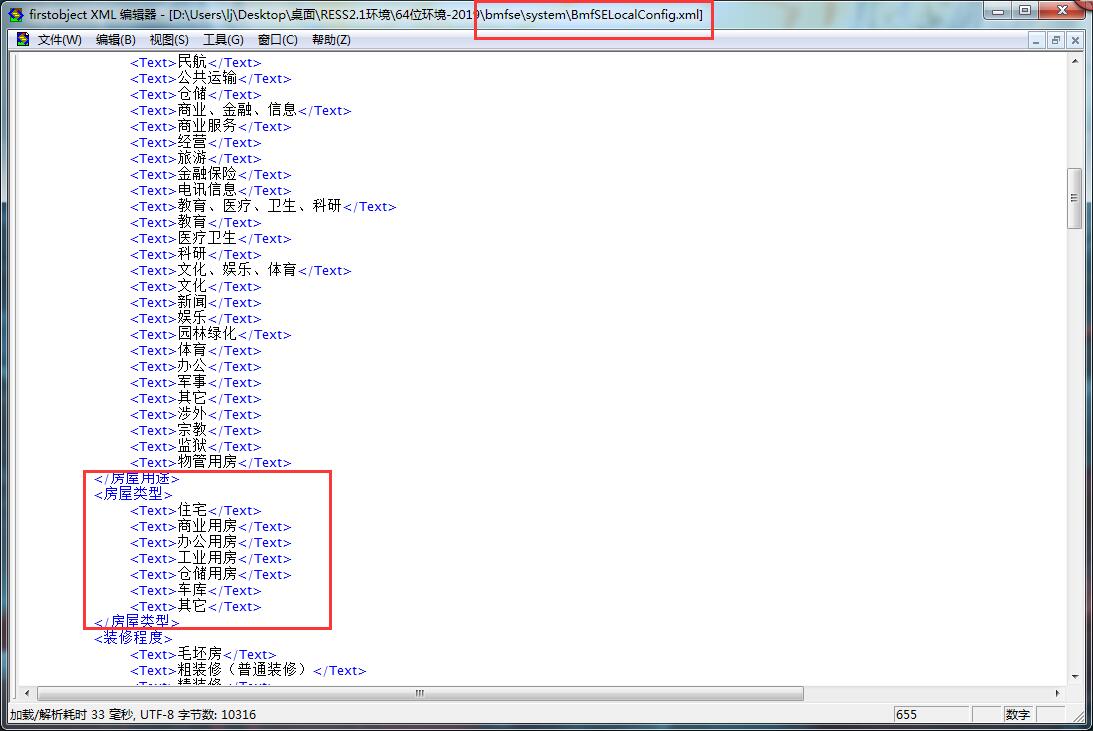The width and height of the screenshot is (1093, 731).
Task: Maximize the XML editor application window
Action: [x=1025, y=11]
